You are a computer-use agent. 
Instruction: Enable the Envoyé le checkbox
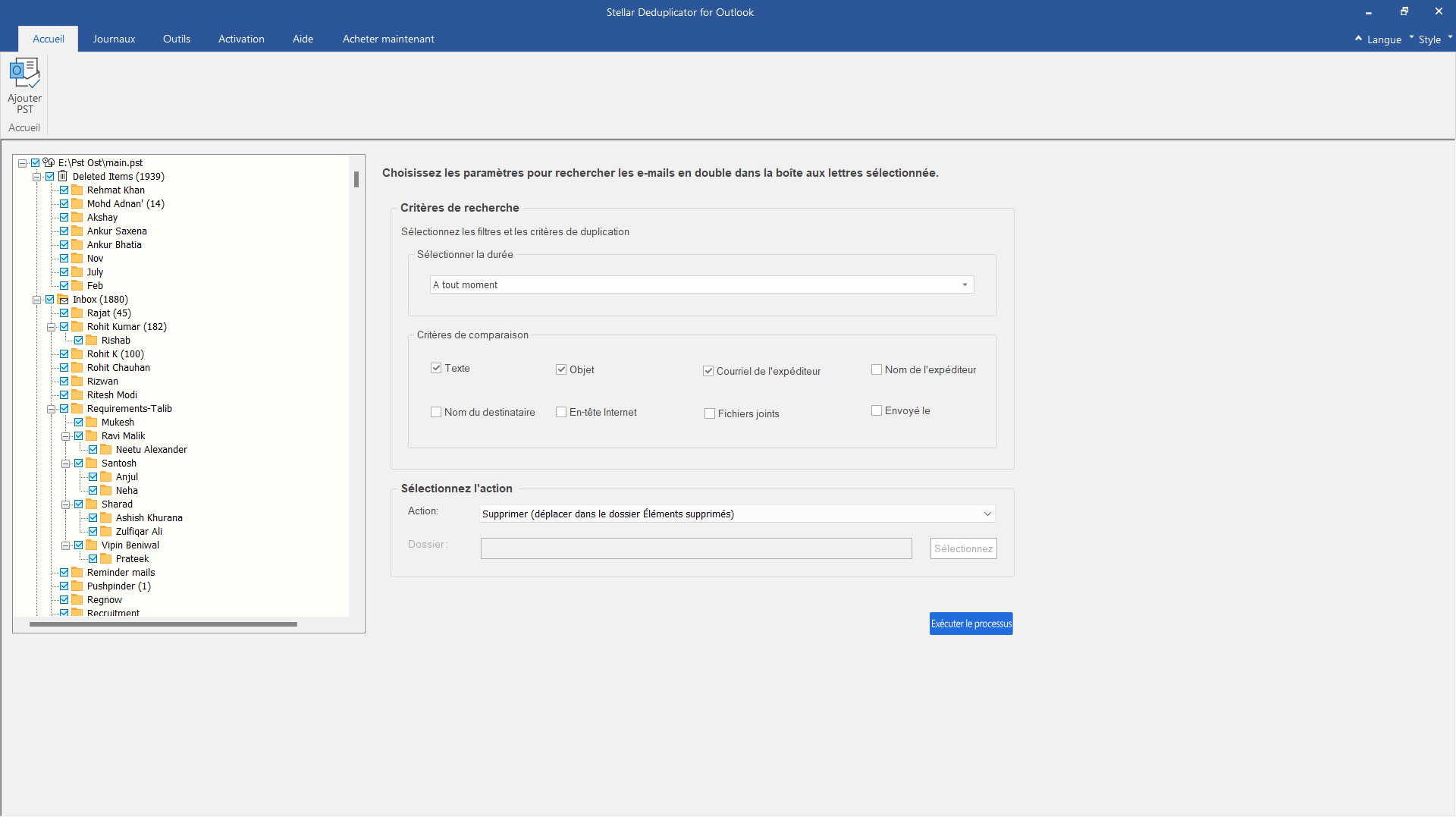click(x=877, y=410)
